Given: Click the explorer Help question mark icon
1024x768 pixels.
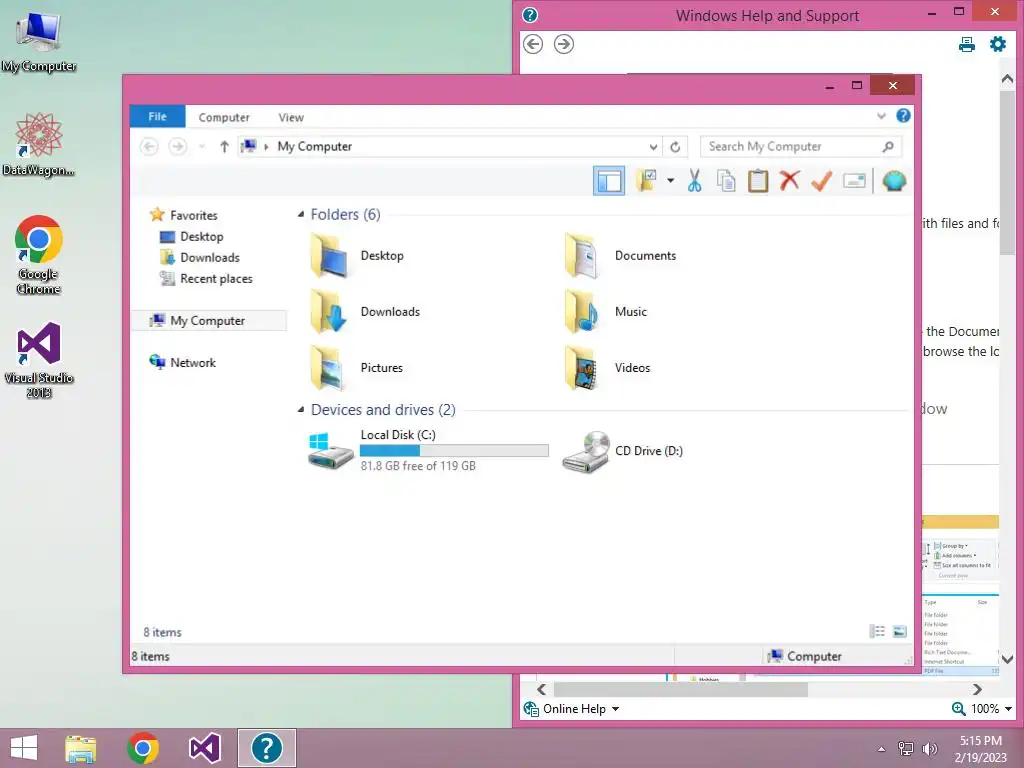Looking at the screenshot, I should click(x=903, y=116).
